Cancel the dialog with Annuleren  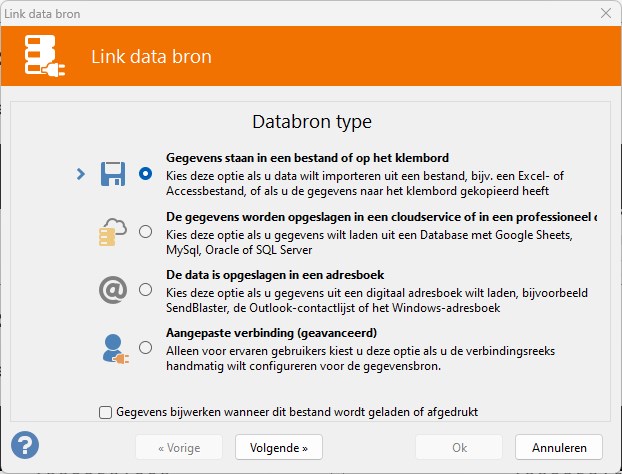[559, 447]
